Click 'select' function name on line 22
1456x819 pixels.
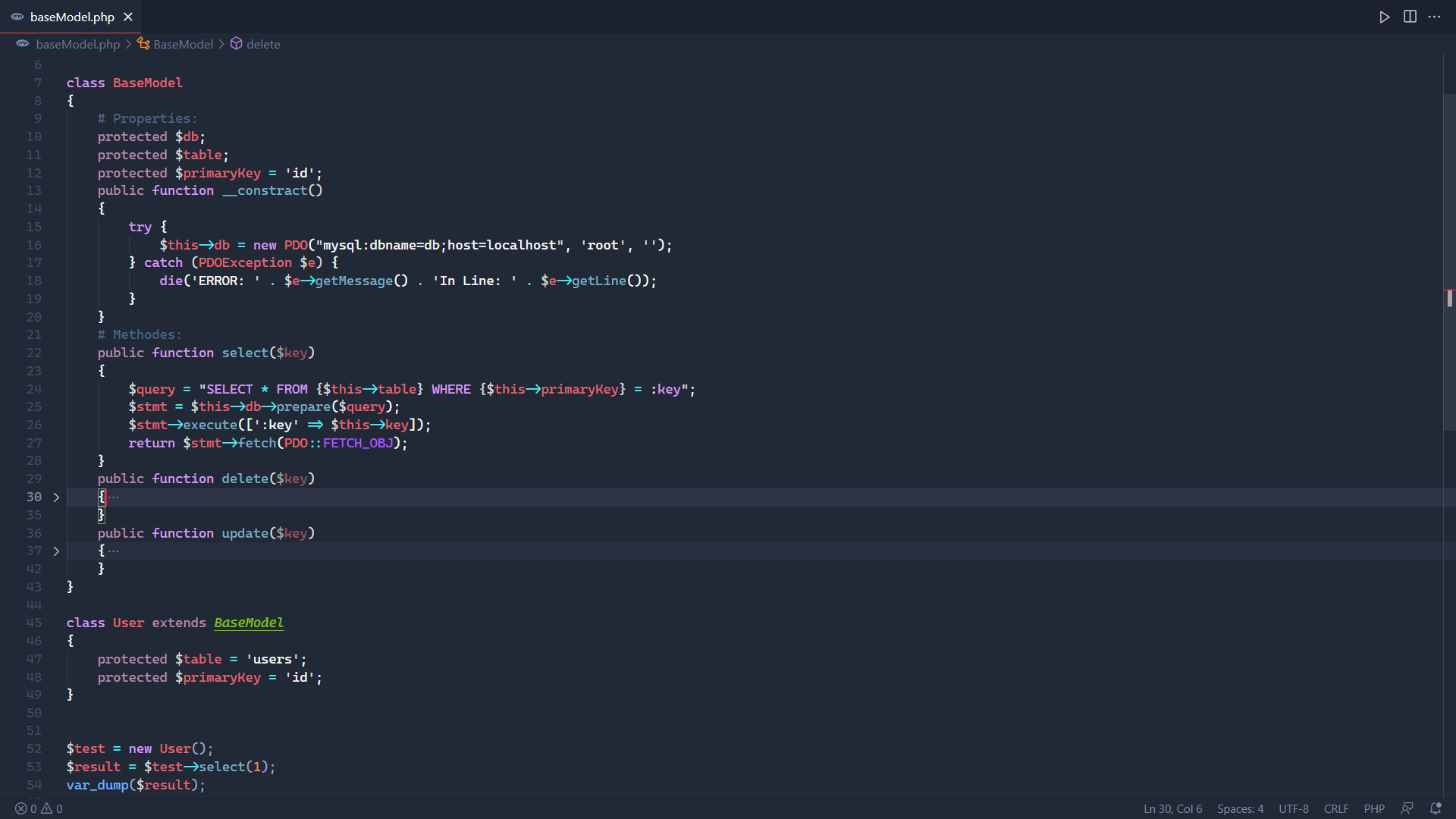click(x=245, y=353)
